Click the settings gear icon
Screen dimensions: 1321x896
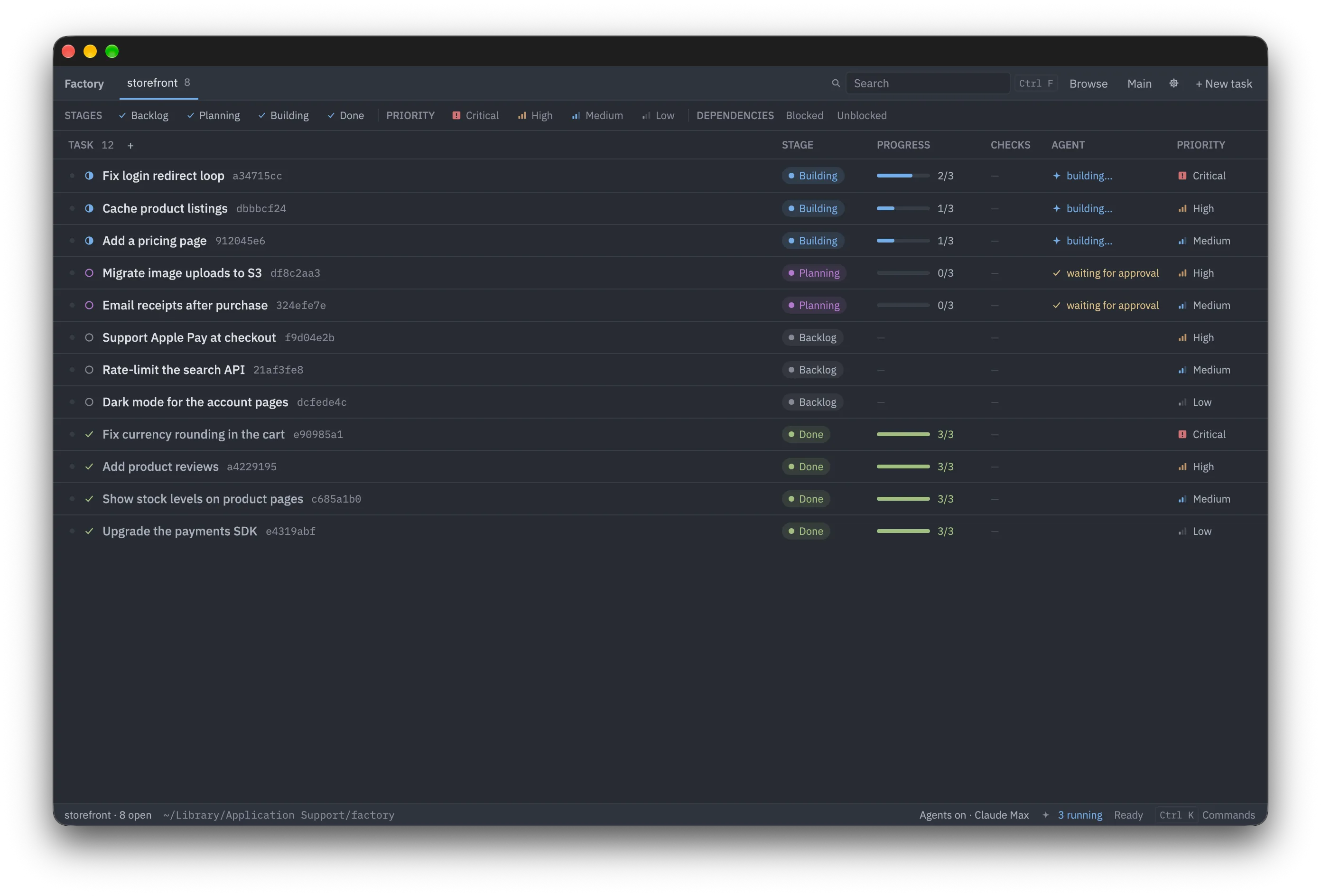[1173, 84]
